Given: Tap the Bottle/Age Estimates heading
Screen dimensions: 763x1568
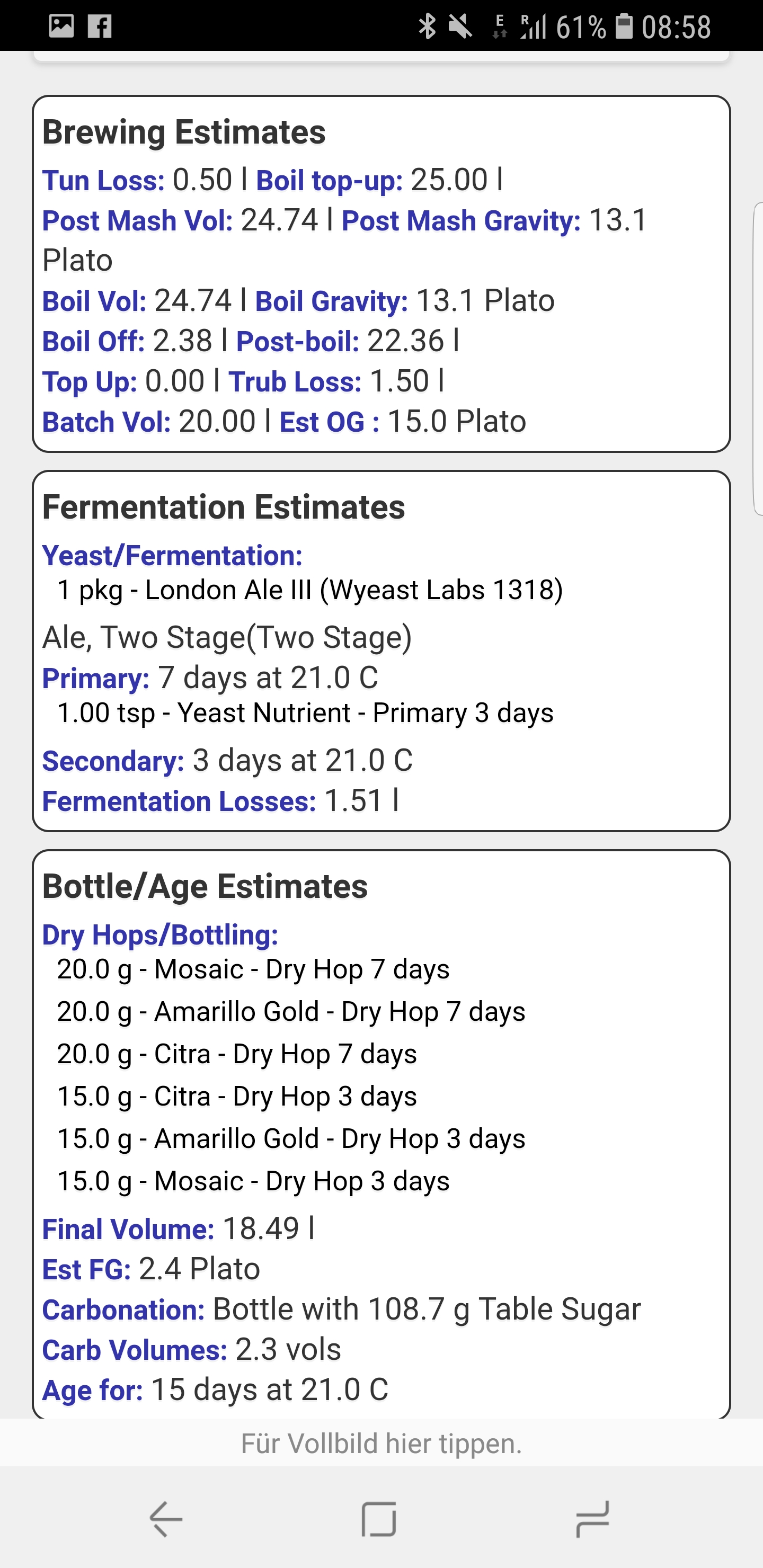Looking at the screenshot, I should point(205,886).
